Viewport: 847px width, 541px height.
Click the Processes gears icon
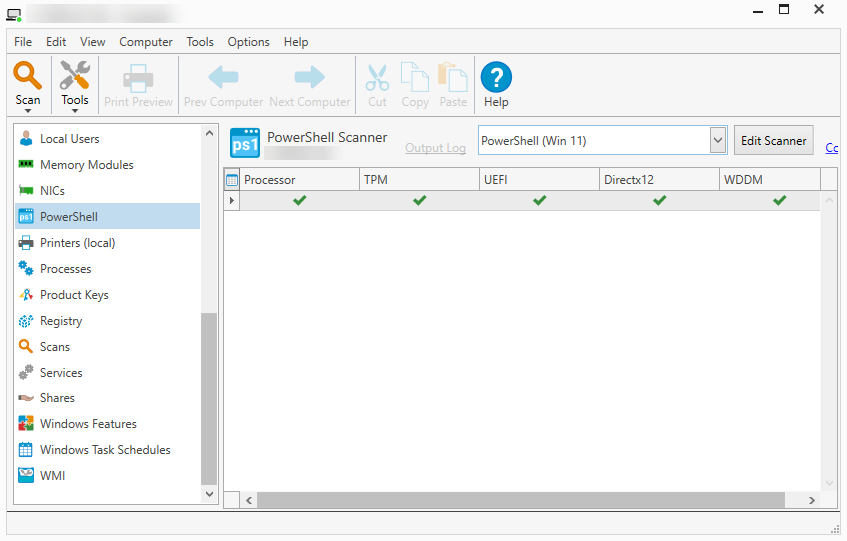click(x=26, y=268)
